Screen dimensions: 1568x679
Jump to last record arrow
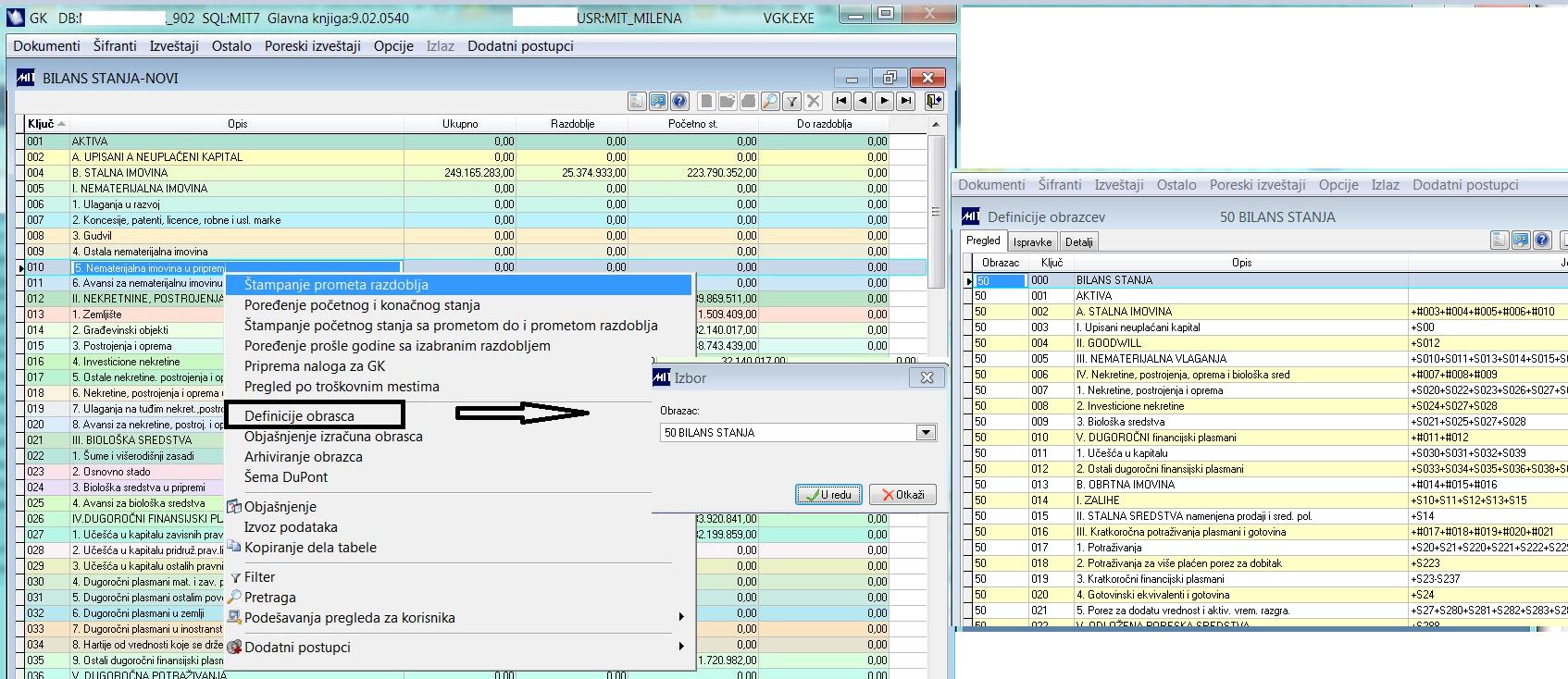click(x=906, y=101)
